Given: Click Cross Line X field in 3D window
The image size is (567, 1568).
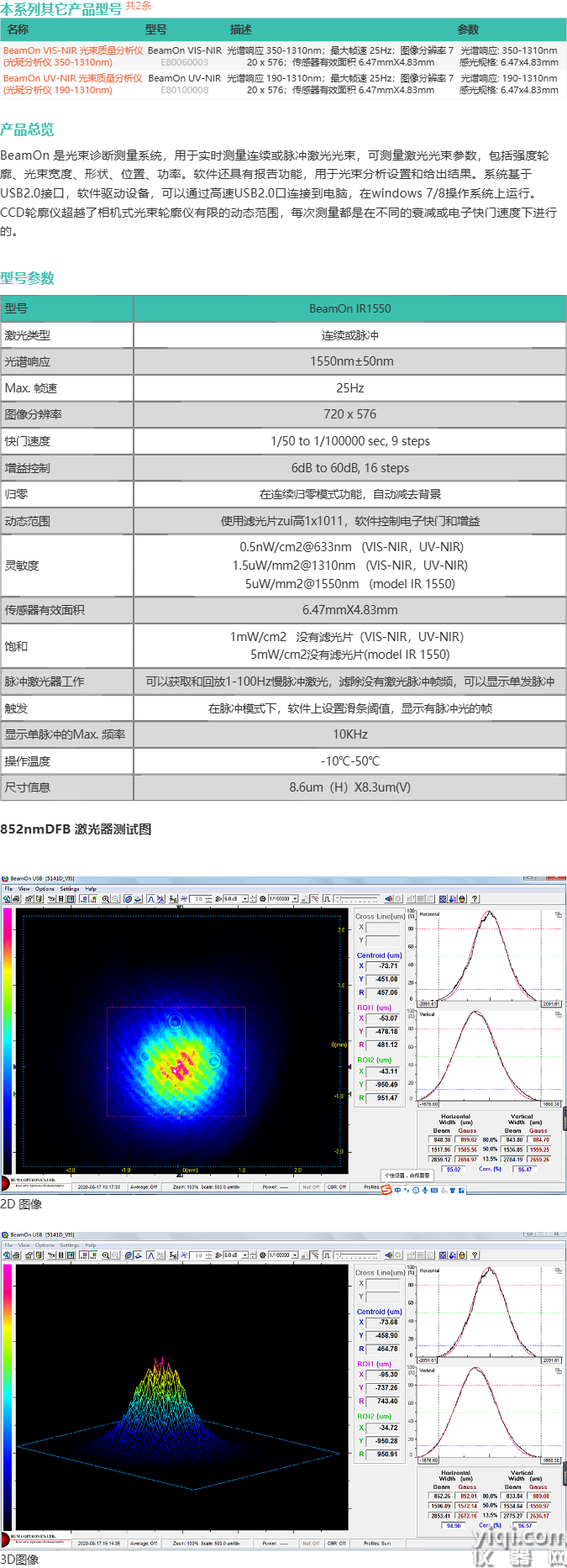Looking at the screenshot, I should click(383, 1283).
